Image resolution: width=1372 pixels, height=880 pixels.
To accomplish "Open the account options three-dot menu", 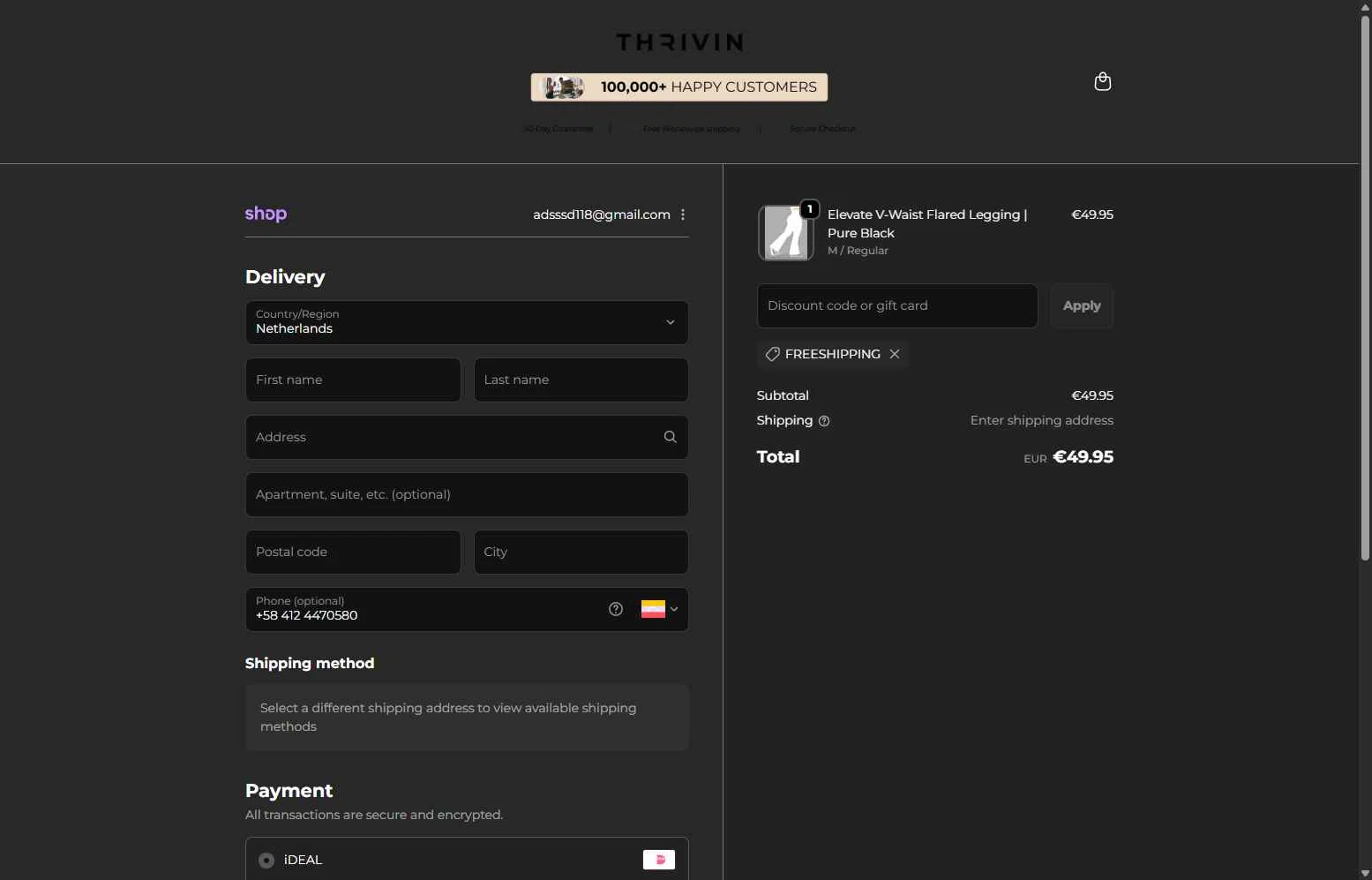I will [683, 214].
